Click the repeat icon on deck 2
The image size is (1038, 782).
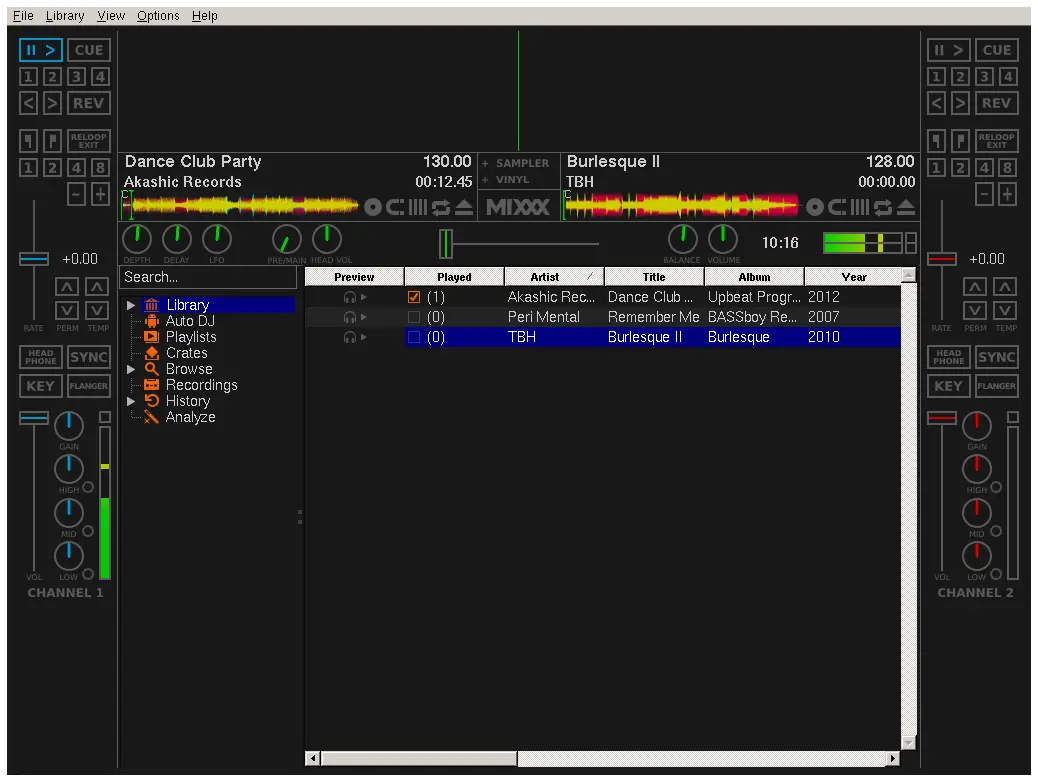click(x=882, y=208)
